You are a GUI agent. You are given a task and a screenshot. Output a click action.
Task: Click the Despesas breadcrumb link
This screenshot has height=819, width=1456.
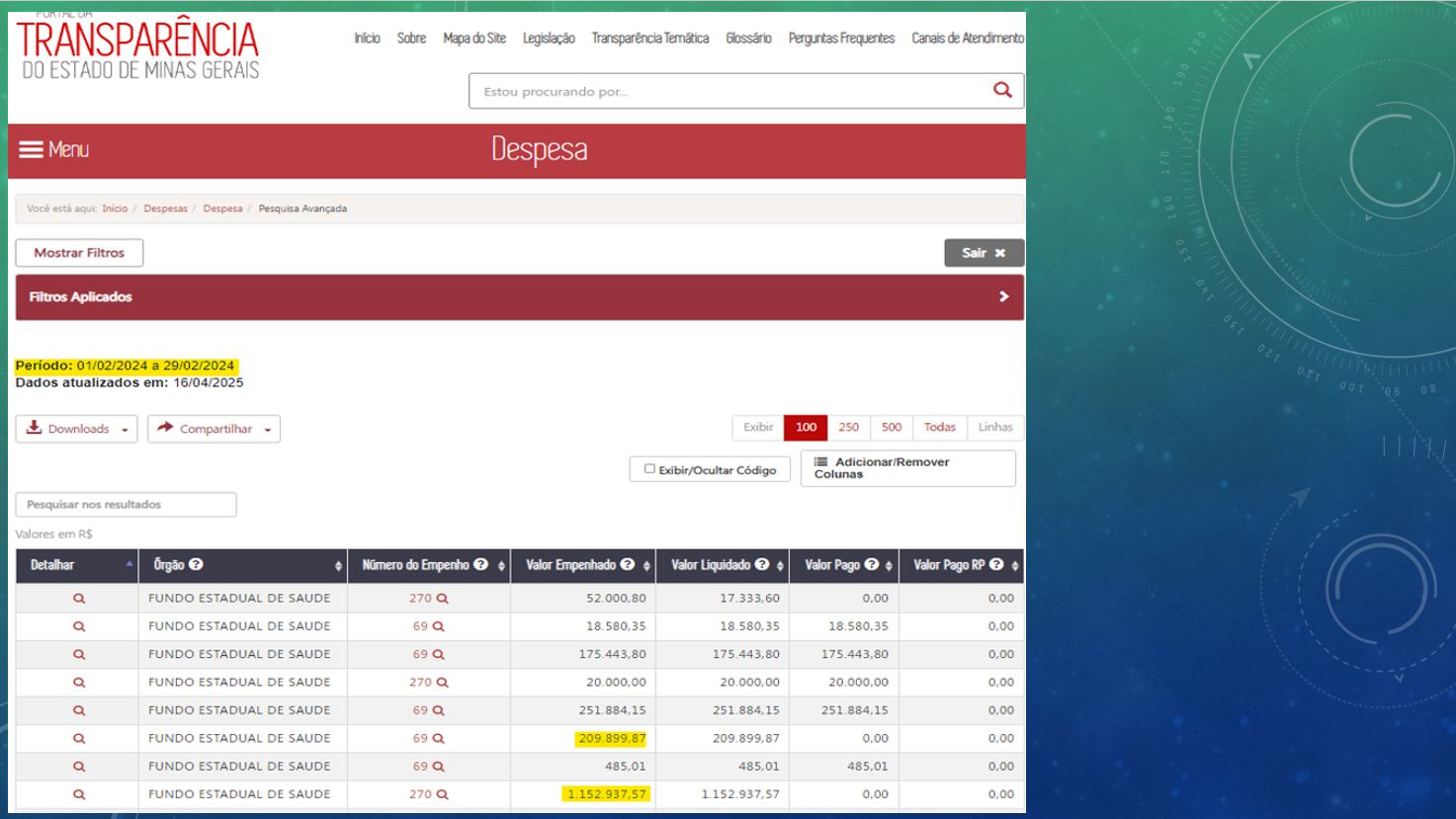point(165,208)
